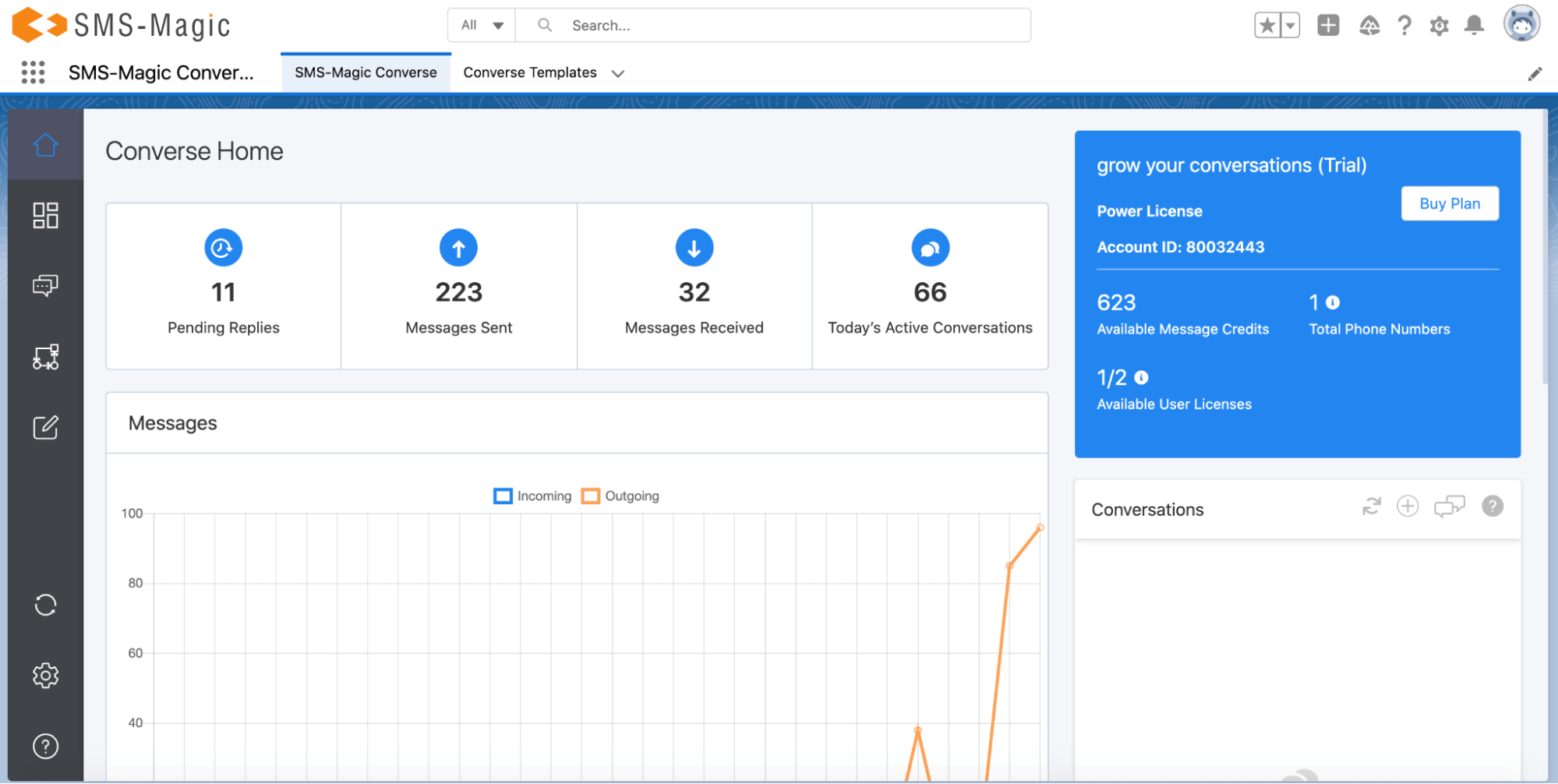1558x784 pixels.
Task: Open the dashboard grid icon in the sidebar
Action: (x=45, y=215)
